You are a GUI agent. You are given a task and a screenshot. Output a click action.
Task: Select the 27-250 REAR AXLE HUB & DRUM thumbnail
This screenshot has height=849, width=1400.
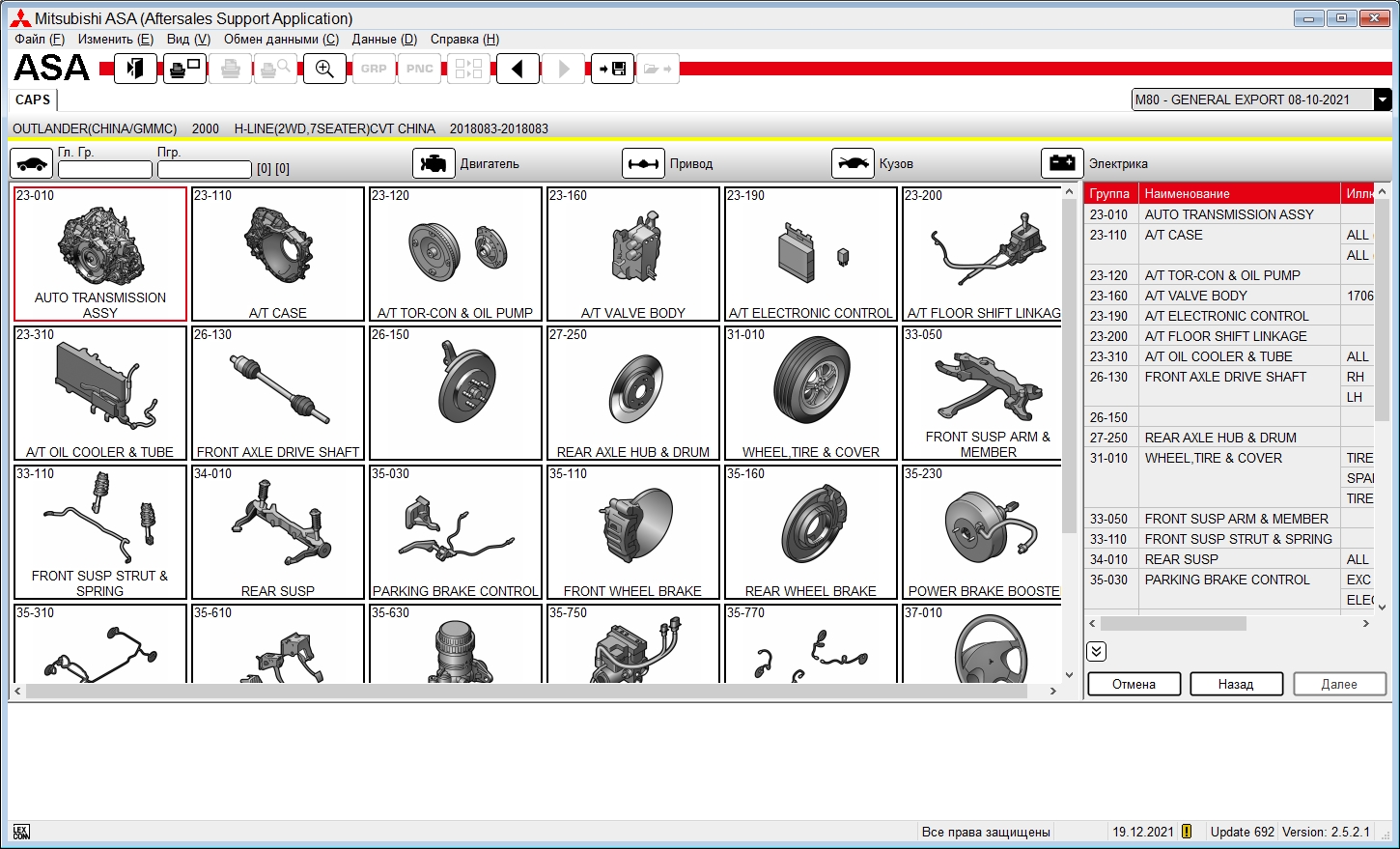coord(633,393)
